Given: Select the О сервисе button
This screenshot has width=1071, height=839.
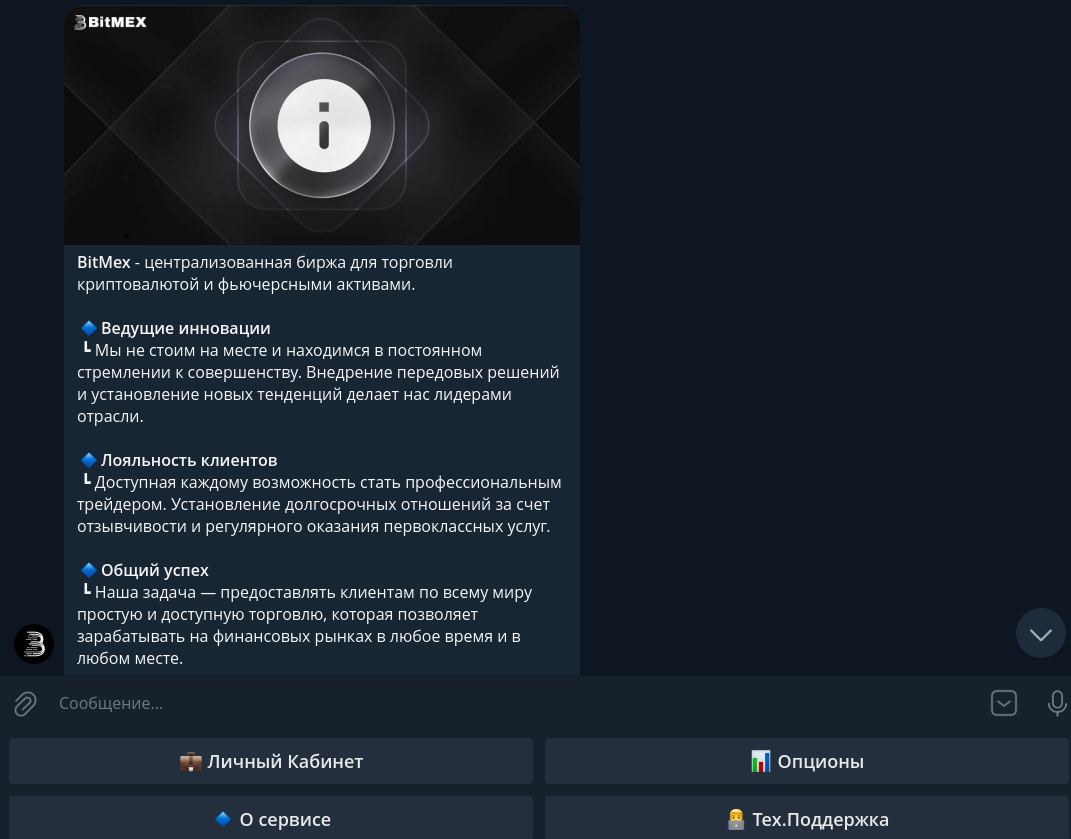Looking at the screenshot, I should [270, 818].
